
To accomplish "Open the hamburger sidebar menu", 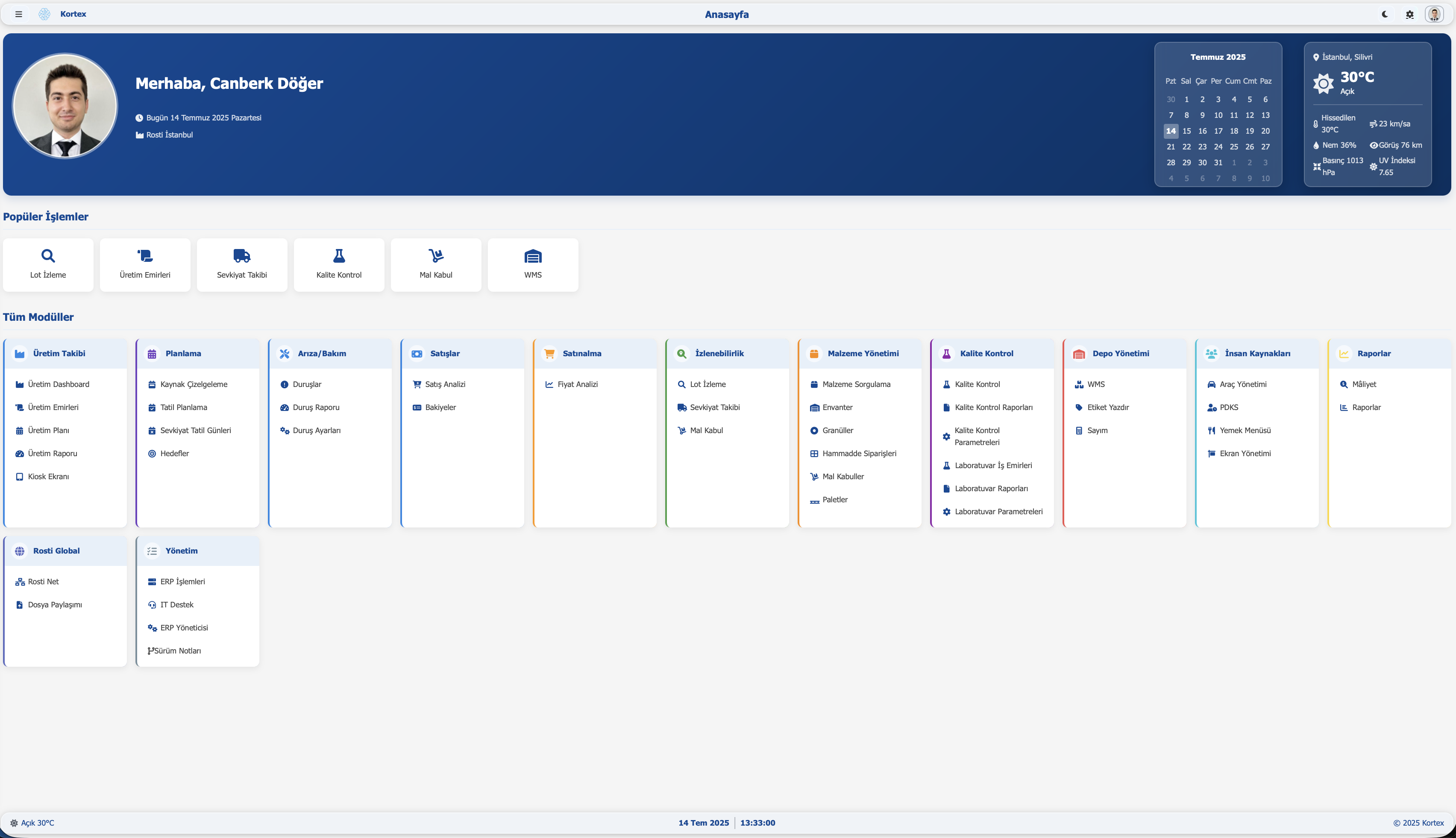I will (x=18, y=15).
